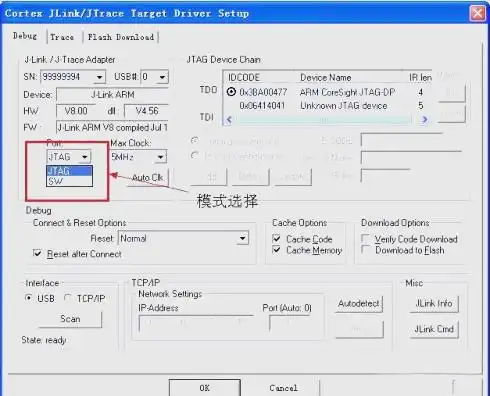
Task: Expand the USB# dropdown
Action: pos(162,77)
